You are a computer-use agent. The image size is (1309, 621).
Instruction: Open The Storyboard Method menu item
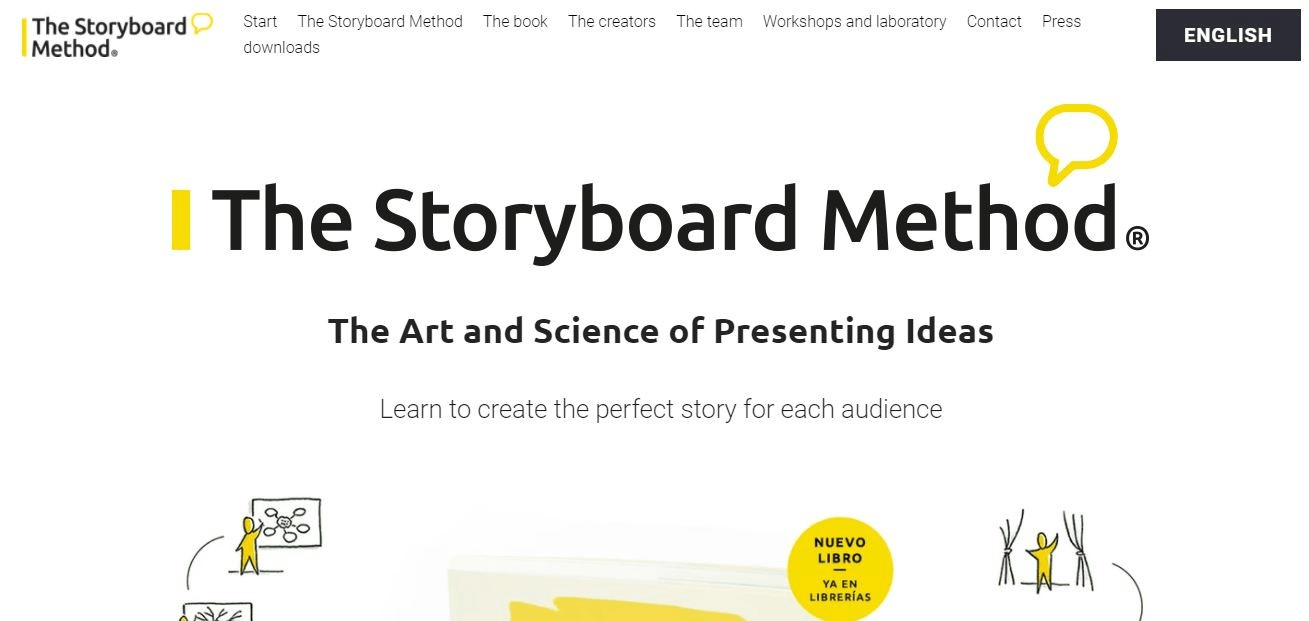click(x=380, y=21)
